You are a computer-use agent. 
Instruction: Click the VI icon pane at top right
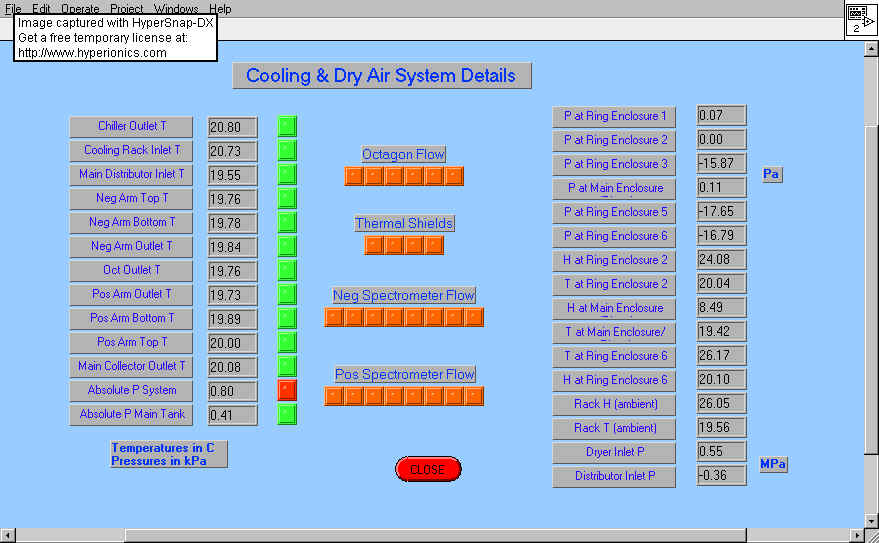tap(861, 20)
